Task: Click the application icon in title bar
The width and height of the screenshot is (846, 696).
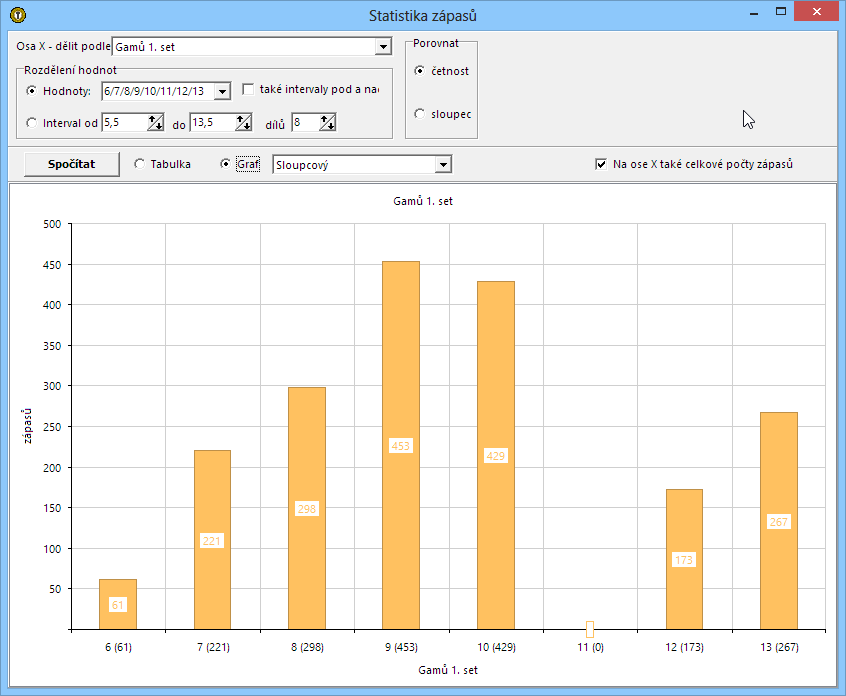Action: coord(17,15)
